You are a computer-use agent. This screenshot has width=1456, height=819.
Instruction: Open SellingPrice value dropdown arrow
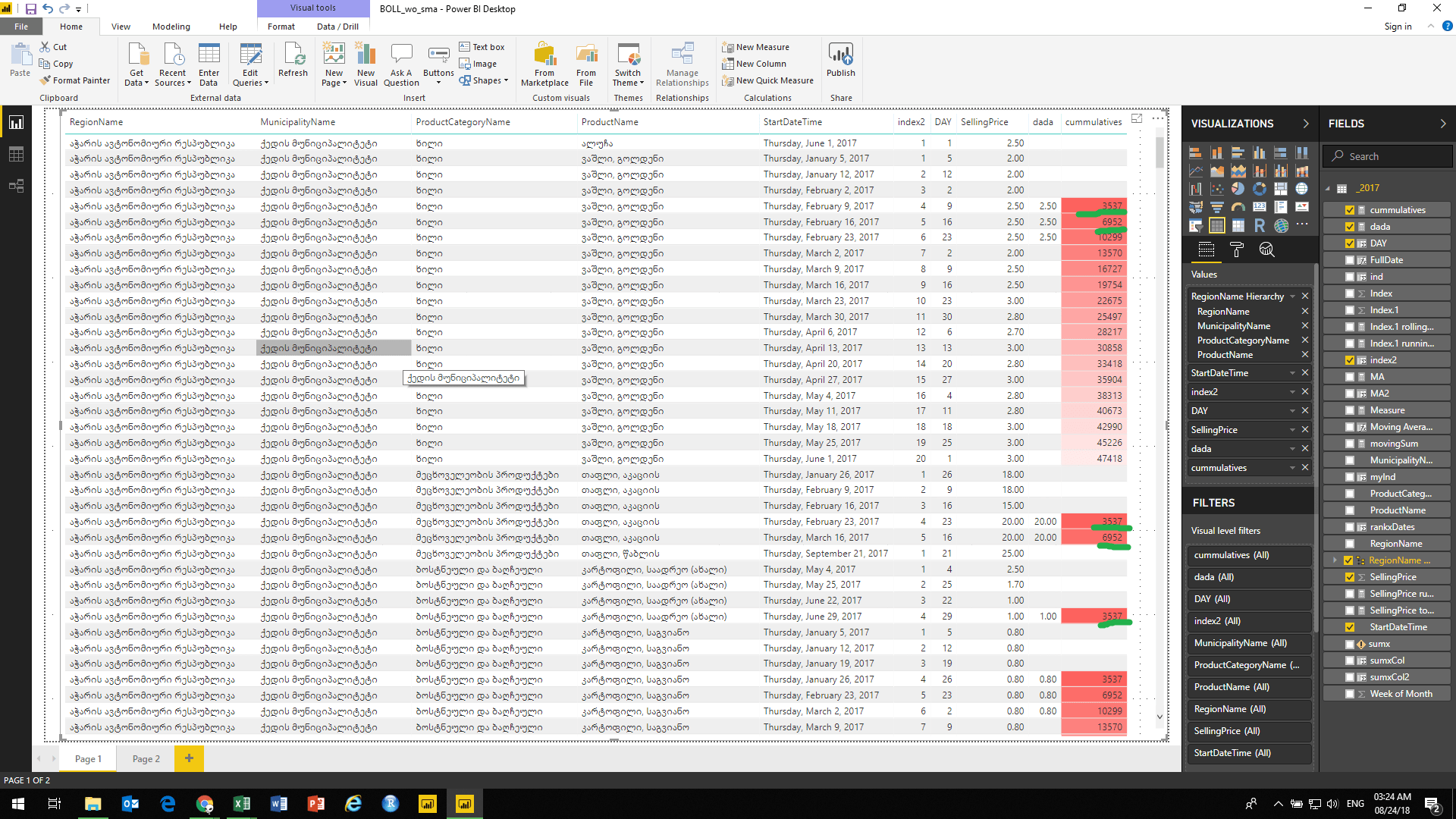pyautogui.click(x=1293, y=430)
